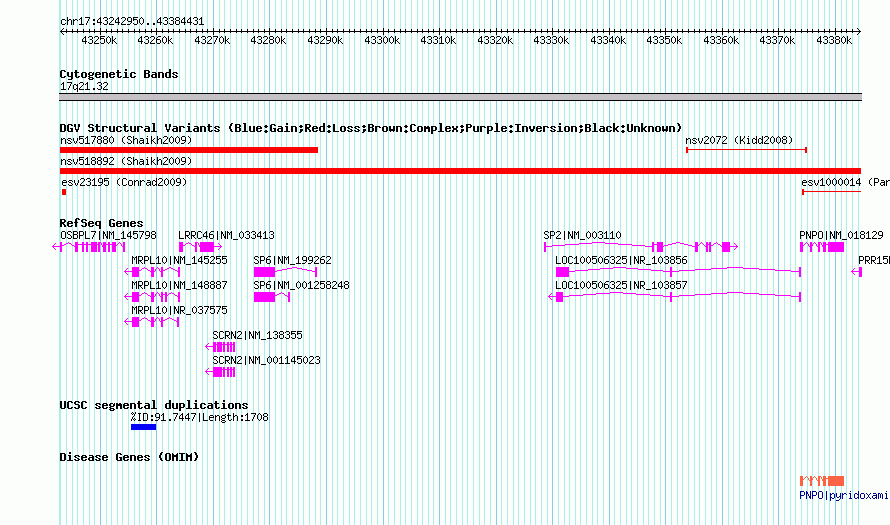Click the SCRN2|NM_001145023 label
Screen dimensions: 890x525
coord(267,360)
